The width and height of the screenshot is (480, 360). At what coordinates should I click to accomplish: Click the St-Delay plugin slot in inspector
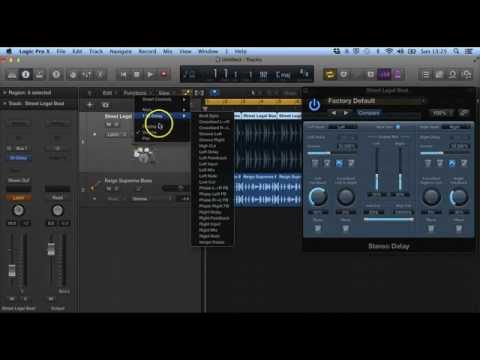[x=19, y=158]
